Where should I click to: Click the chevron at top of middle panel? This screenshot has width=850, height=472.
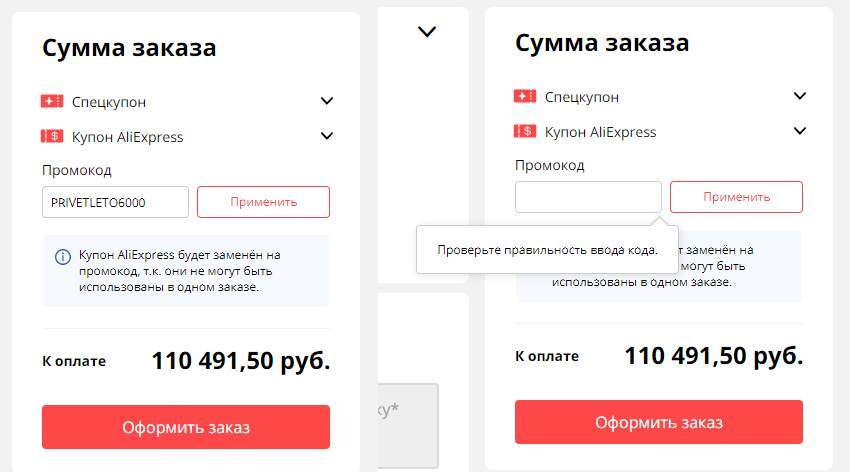427,32
